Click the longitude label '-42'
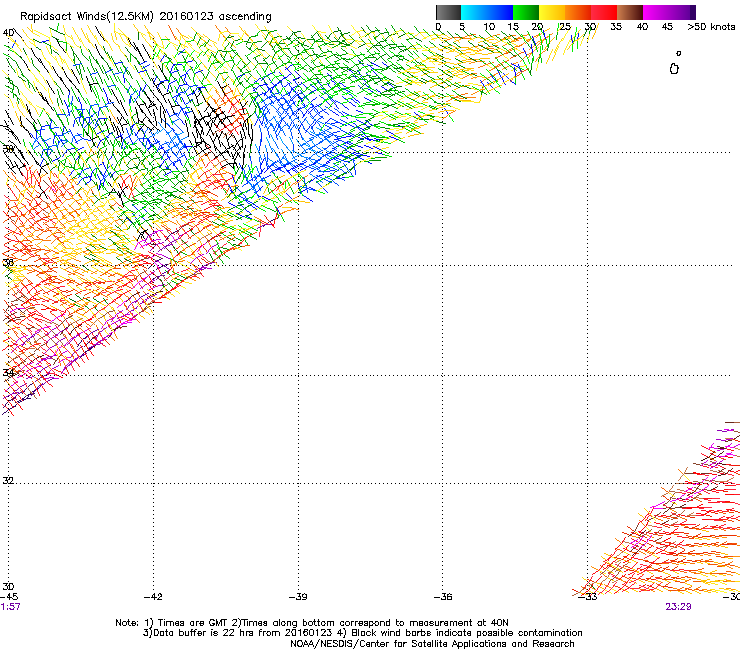The image size is (740, 650). [153, 597]
